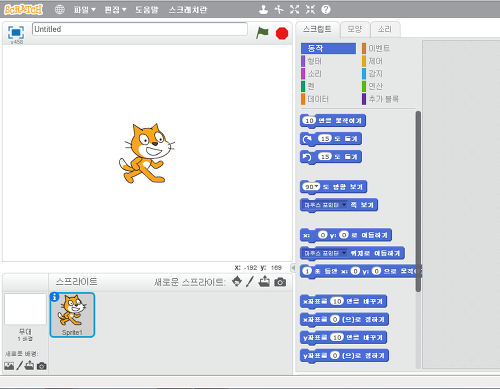Select the Shrink sprite tool

coord(310,9)
